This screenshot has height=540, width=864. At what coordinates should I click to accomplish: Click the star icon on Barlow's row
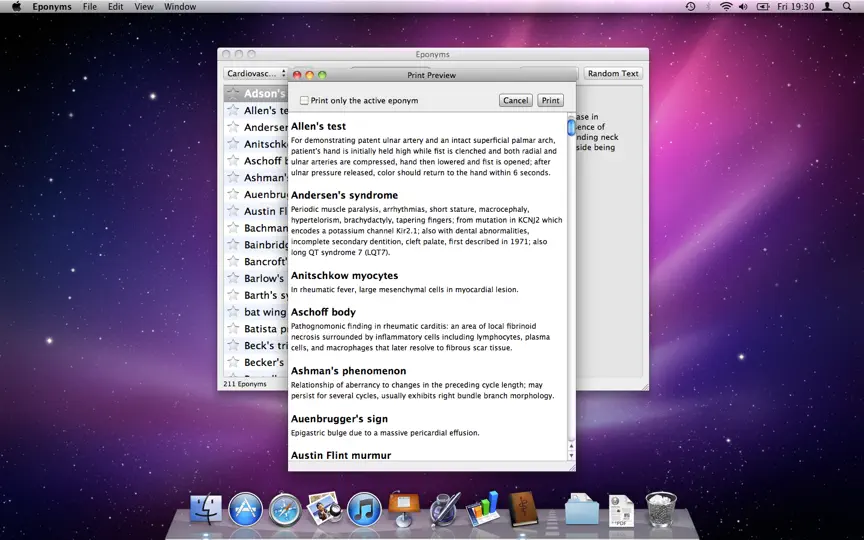pos(234,278)
